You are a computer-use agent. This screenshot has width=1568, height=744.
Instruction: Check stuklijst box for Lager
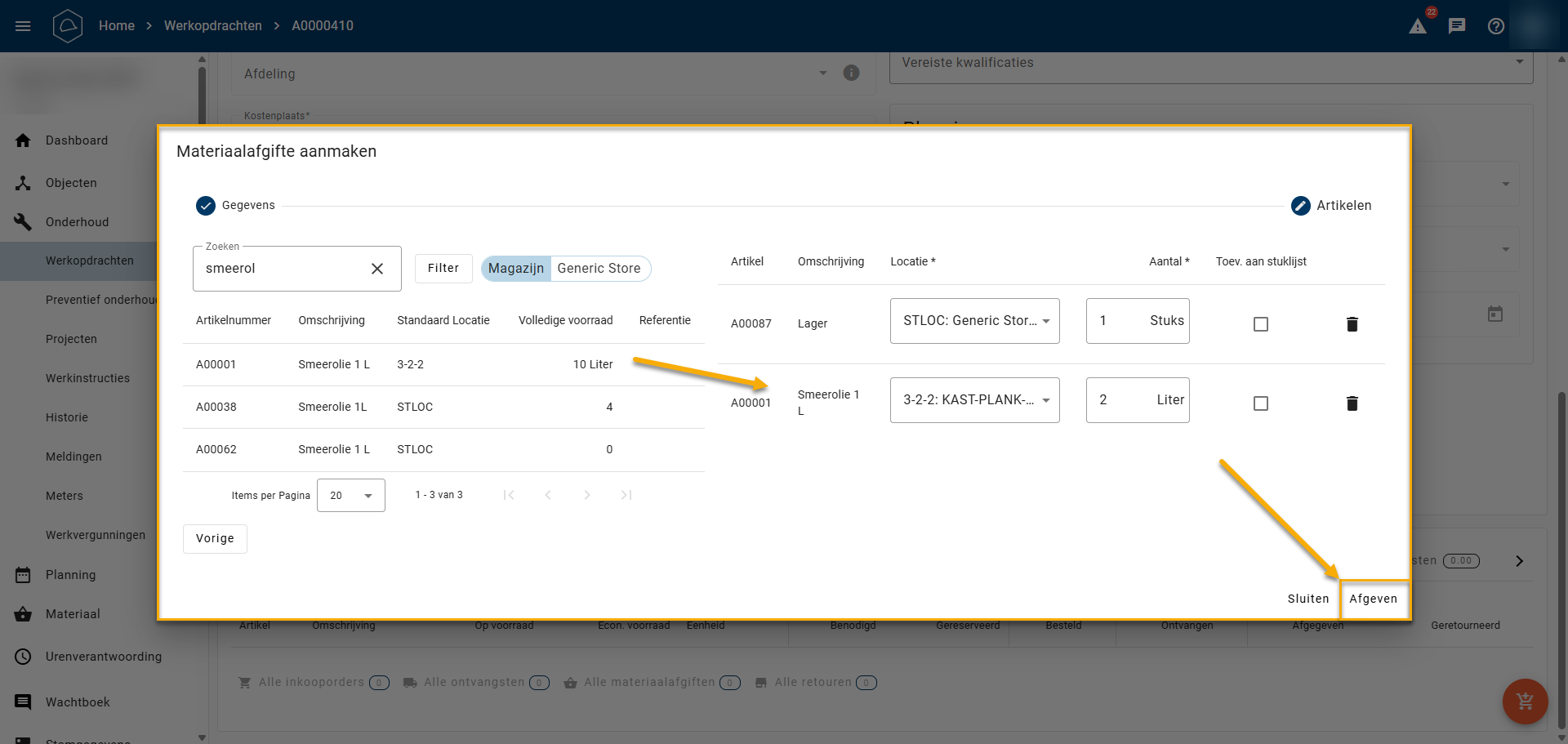tap(1261, 324)
